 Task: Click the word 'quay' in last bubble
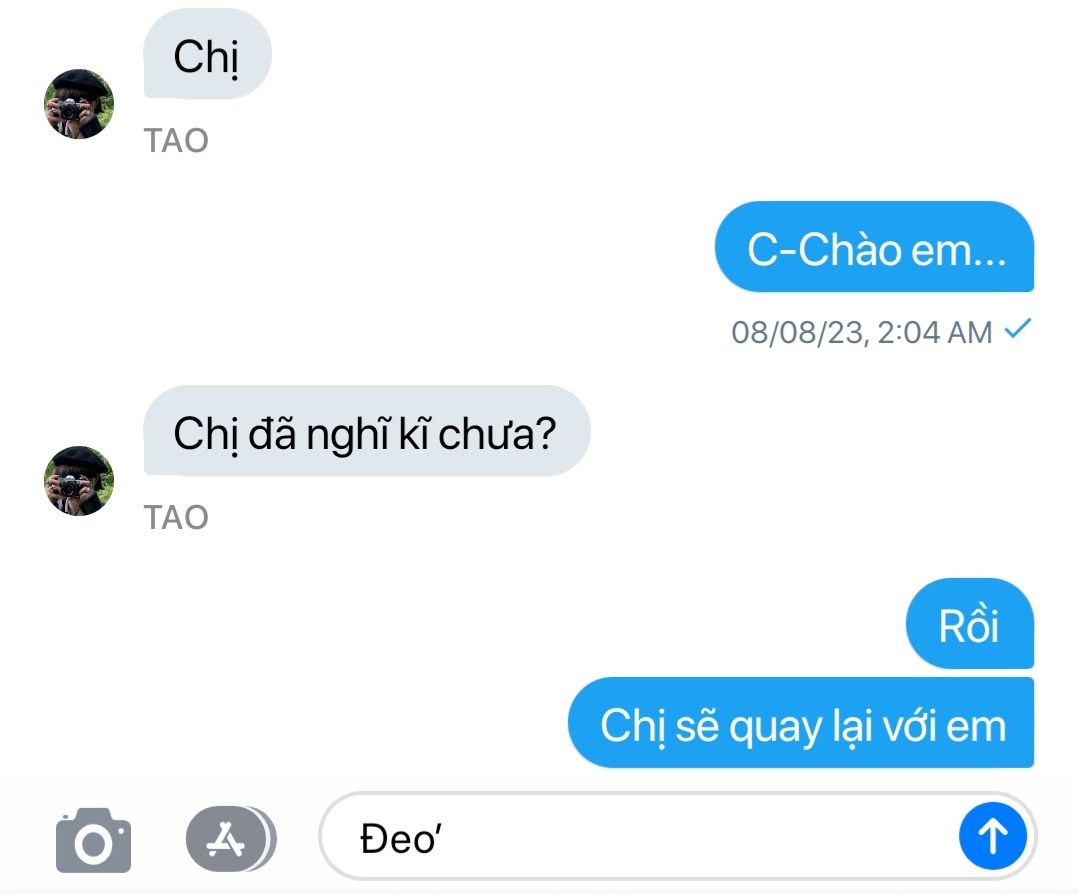coord(776,728)
